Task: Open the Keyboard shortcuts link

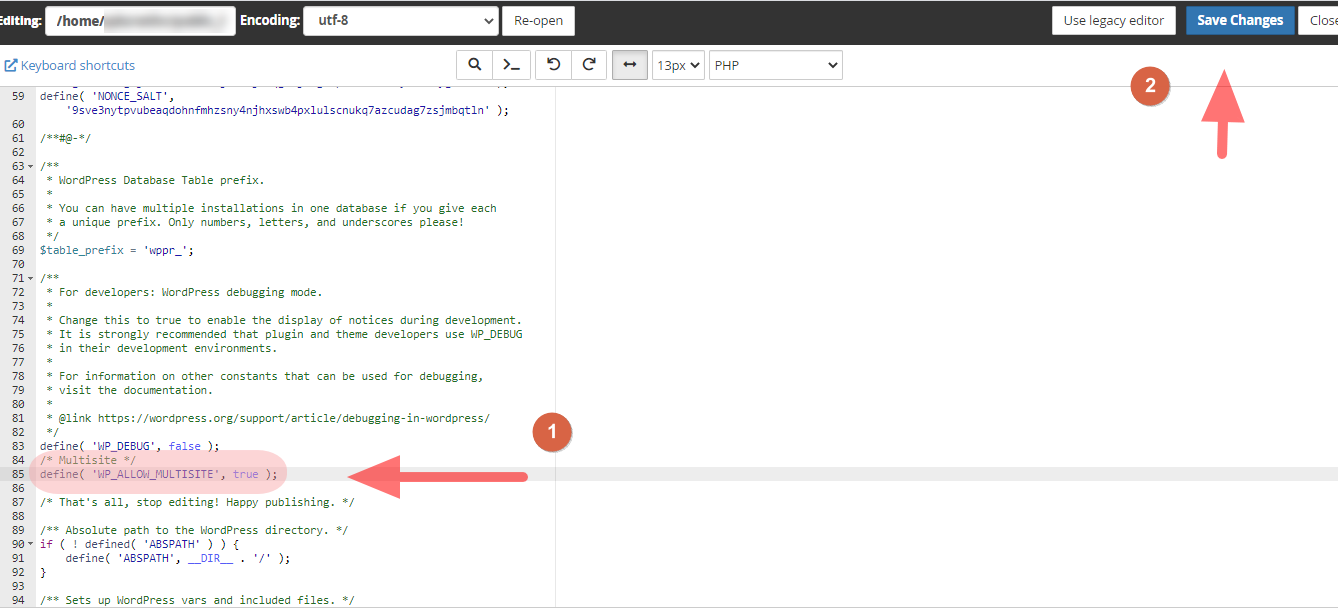Action: (x=70, y=65)
